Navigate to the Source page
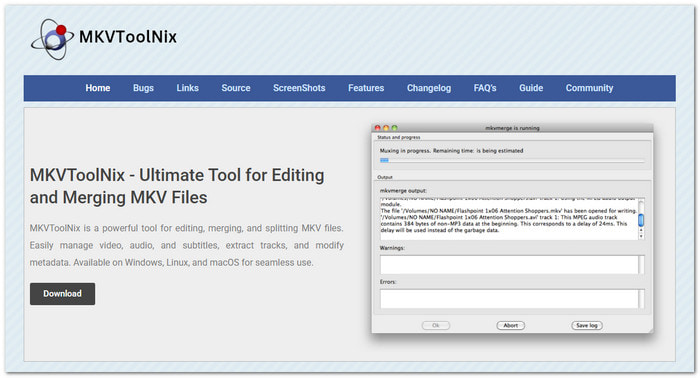The width and height of the screenshot is (700, 378). tap(236, 88)
